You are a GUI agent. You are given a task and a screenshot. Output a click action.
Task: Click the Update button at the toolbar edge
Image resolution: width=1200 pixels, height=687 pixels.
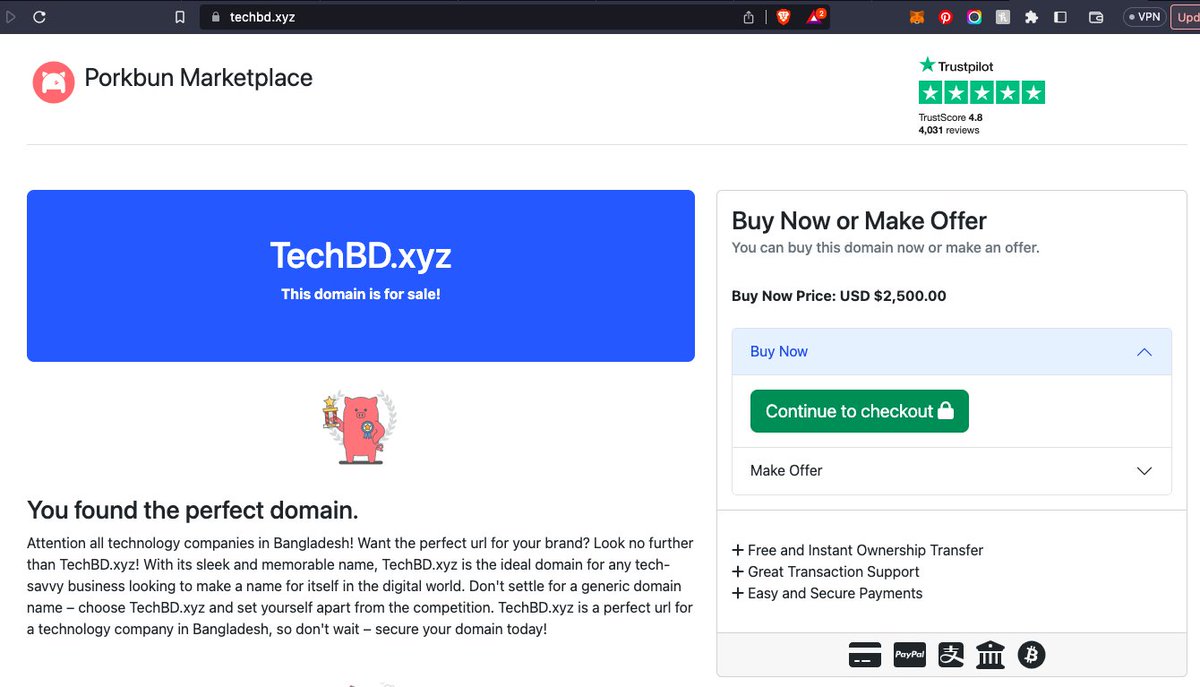click(1185, 17)
